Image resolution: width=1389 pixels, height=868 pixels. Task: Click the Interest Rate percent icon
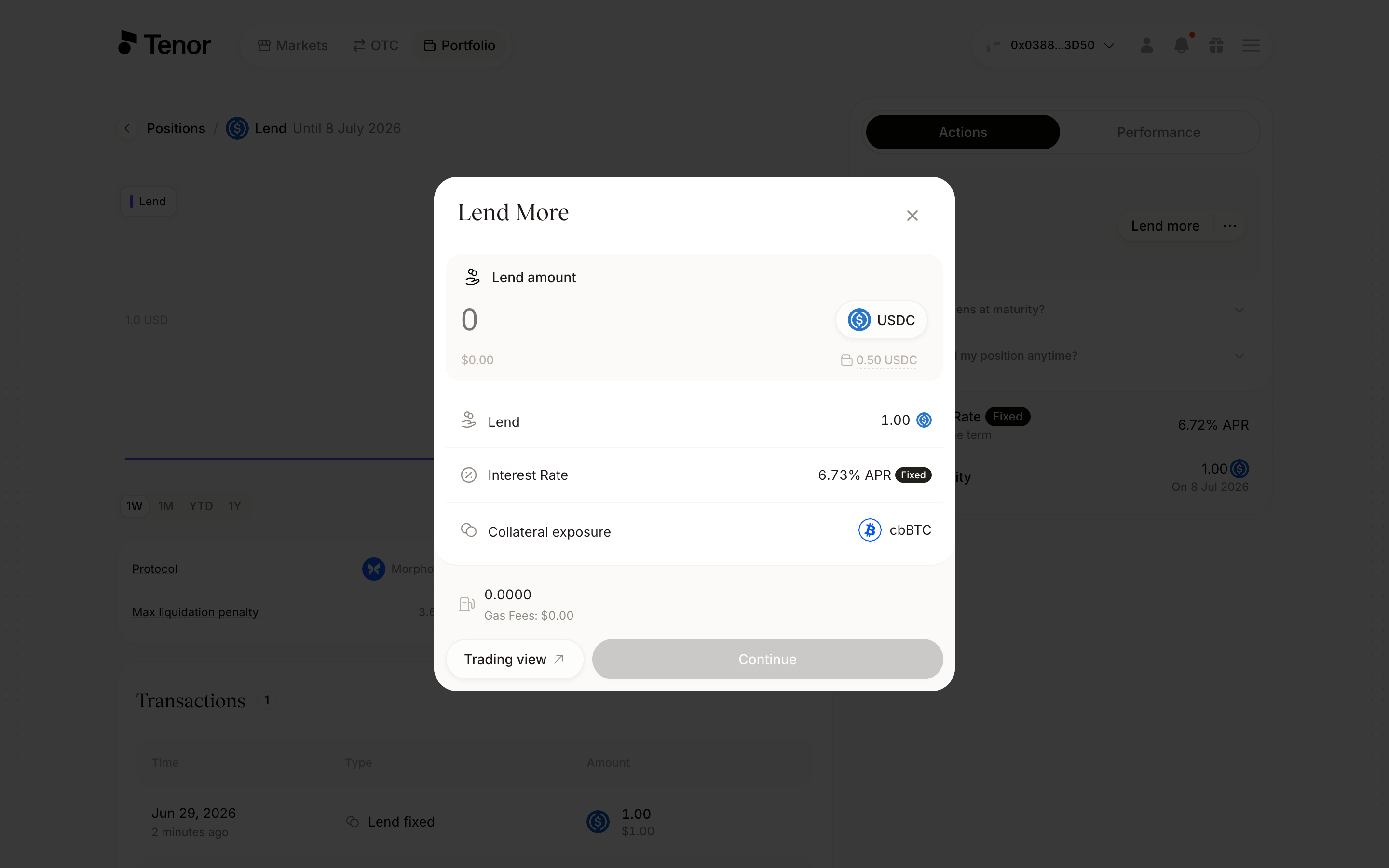pyautogui.click(x=468, y=475)
